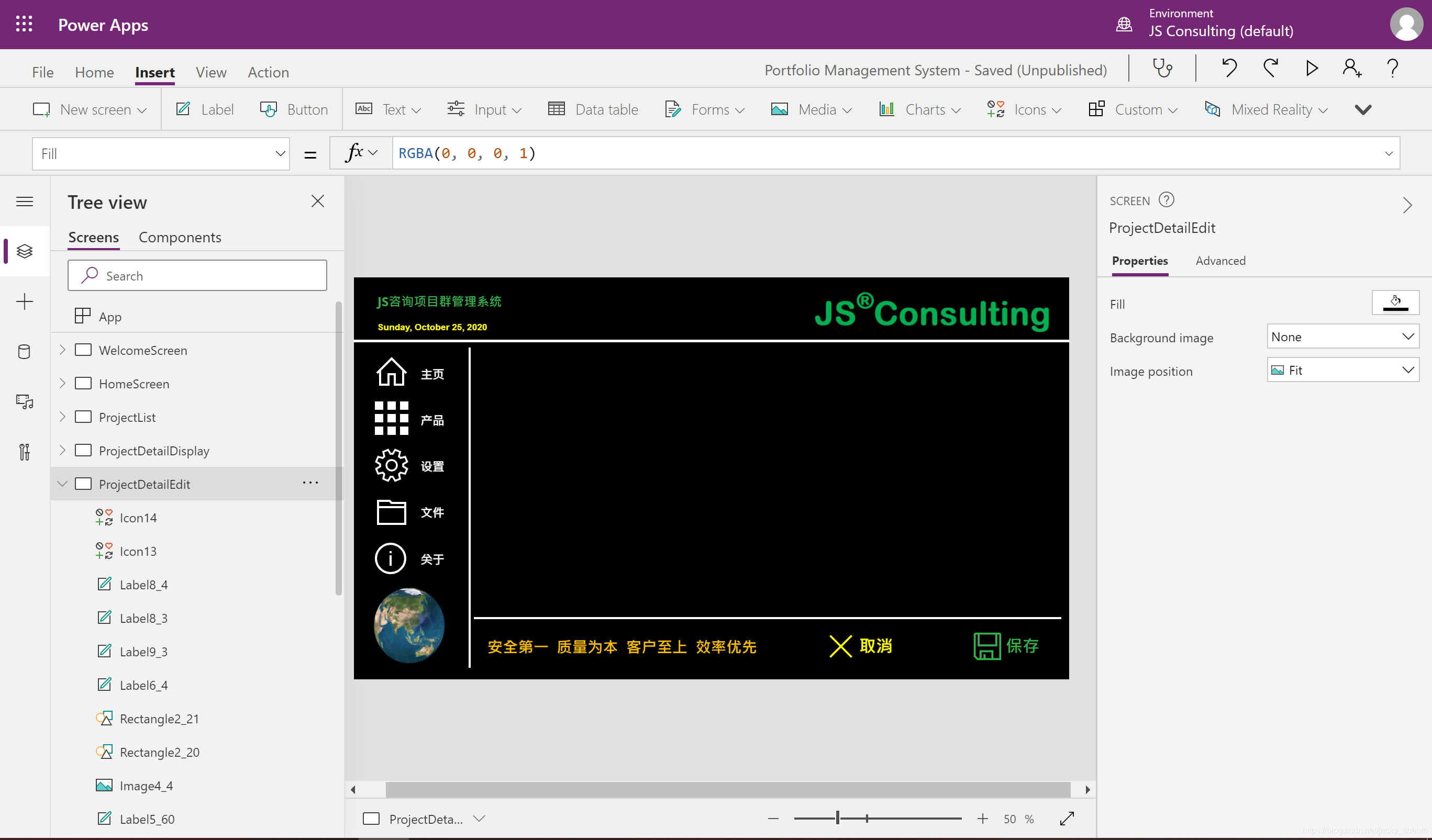Open Advanced tools icon in left sidebar
This screenshot has height=840, width=1432.
[25, 452]
